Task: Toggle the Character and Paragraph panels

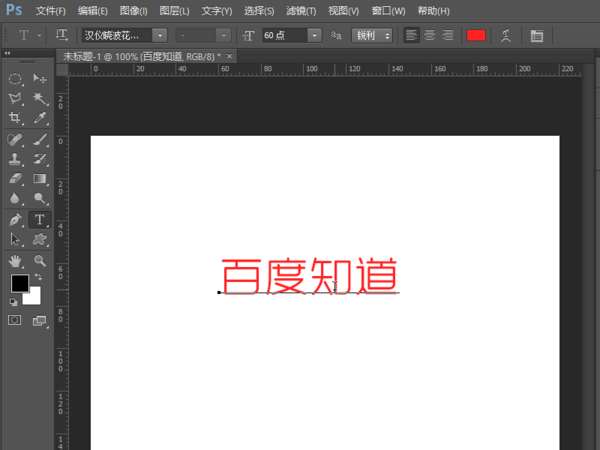Action: tap(537, 36)
